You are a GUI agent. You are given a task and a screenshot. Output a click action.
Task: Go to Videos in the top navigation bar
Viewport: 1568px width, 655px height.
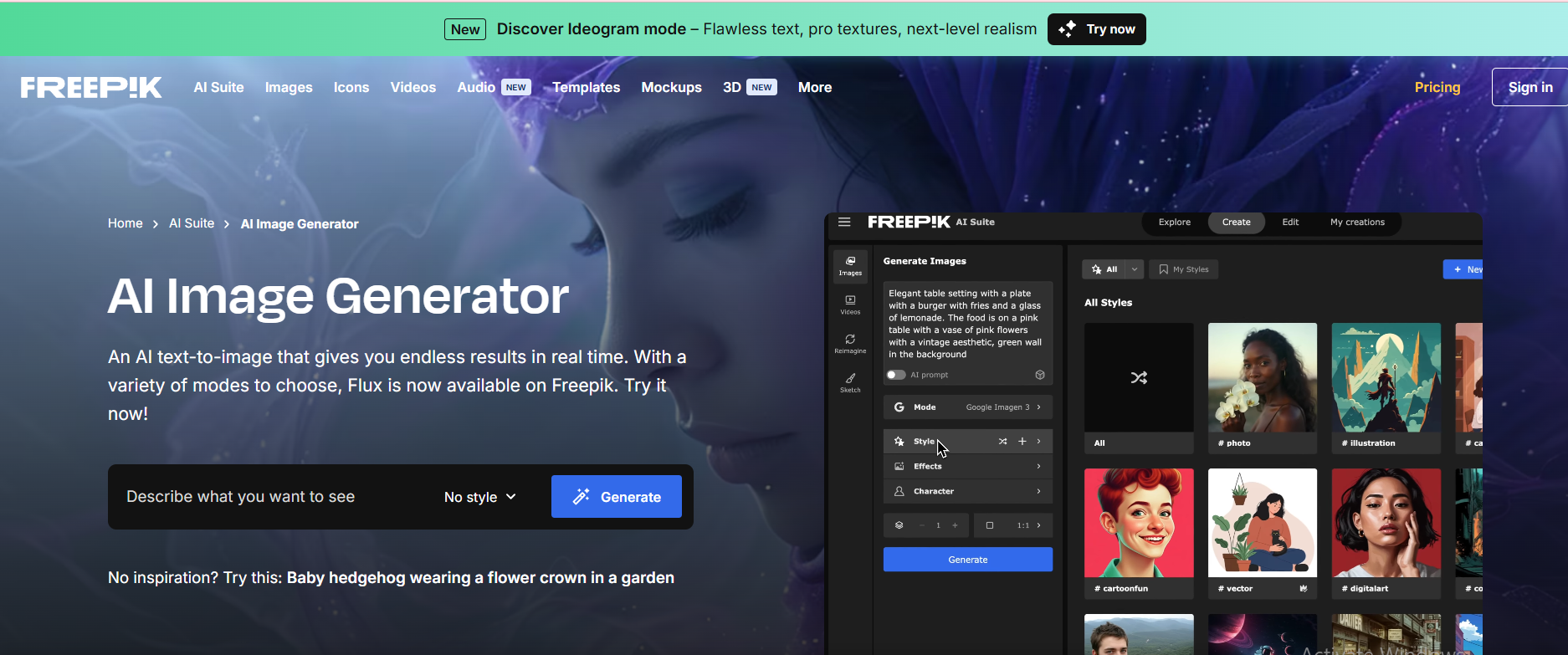413,87
